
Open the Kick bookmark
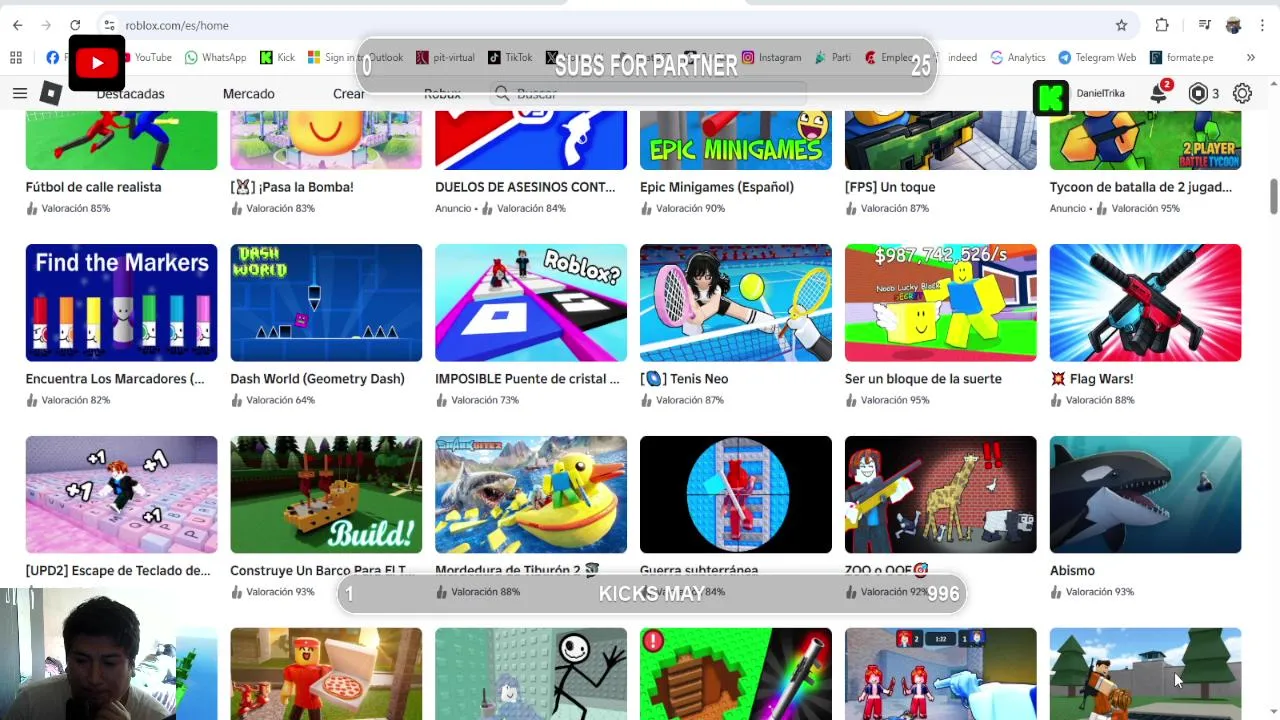(277, 57)
